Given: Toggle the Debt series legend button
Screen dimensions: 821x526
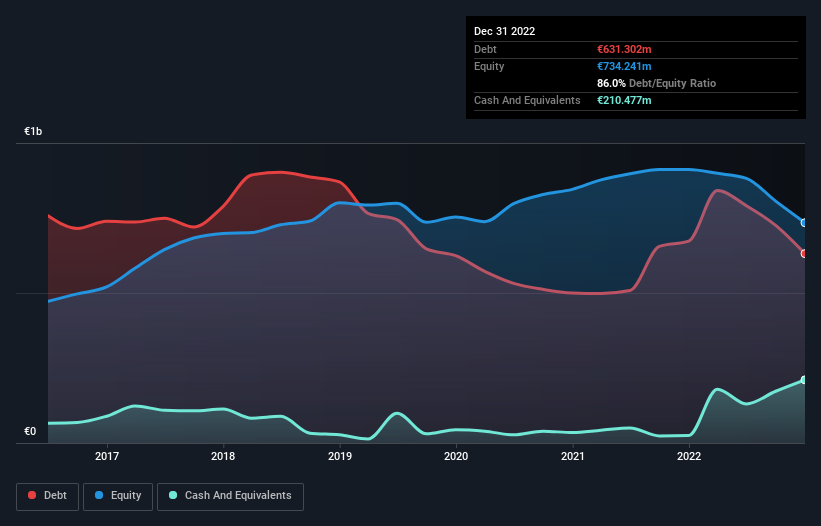Looking at the screenshot, I should (x=48, y=496).
